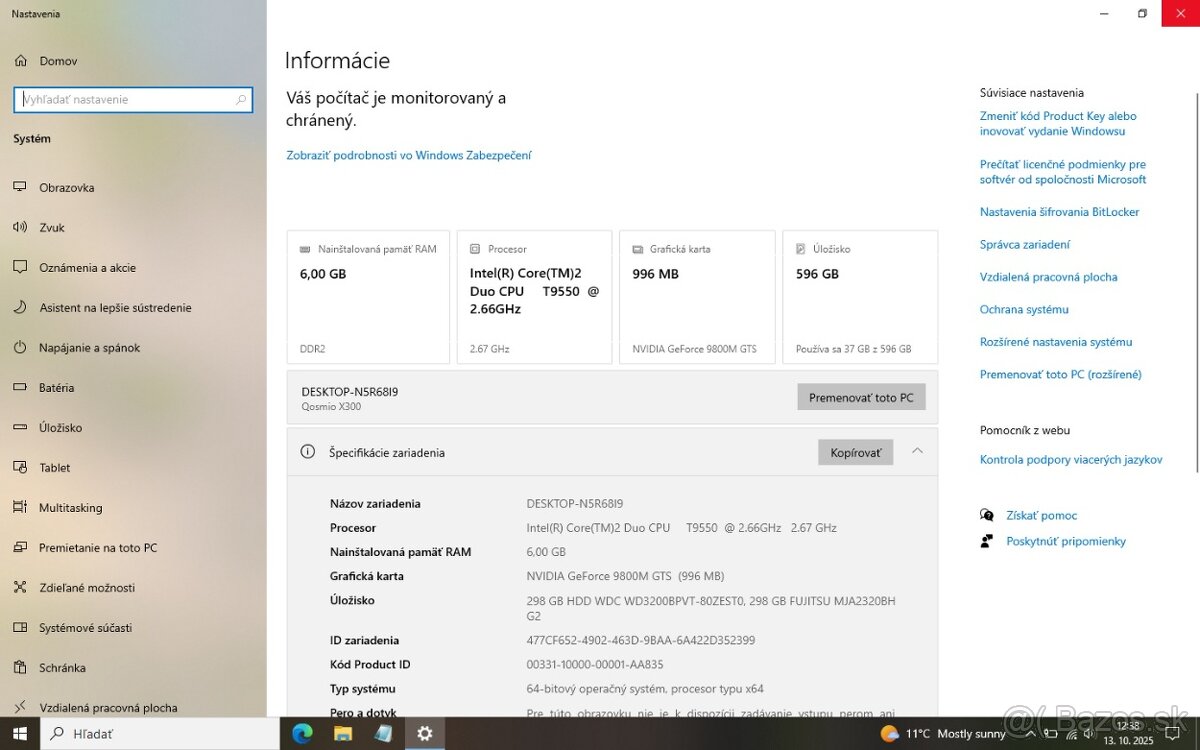Select the Schránka clipboard icon
The width and height of the screenshot is (1200, 750).
(x=20, y=668)
